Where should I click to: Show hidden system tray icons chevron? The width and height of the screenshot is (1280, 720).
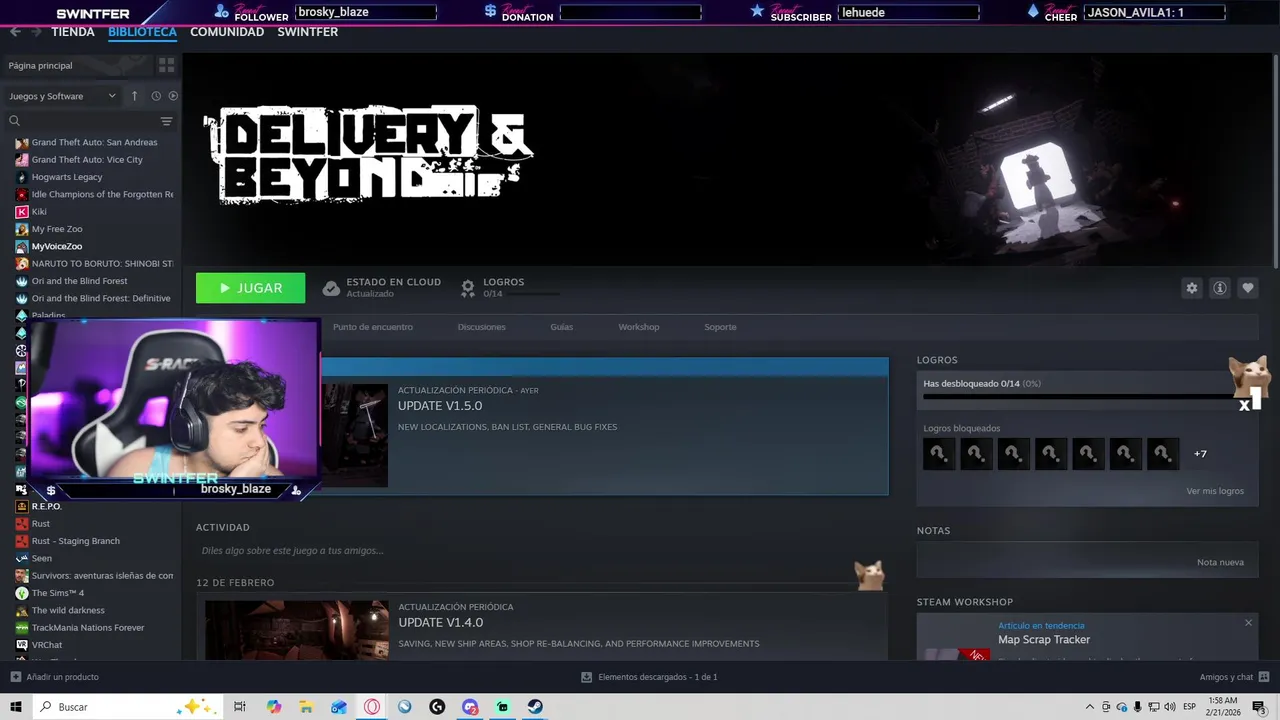coord(1090,707)
